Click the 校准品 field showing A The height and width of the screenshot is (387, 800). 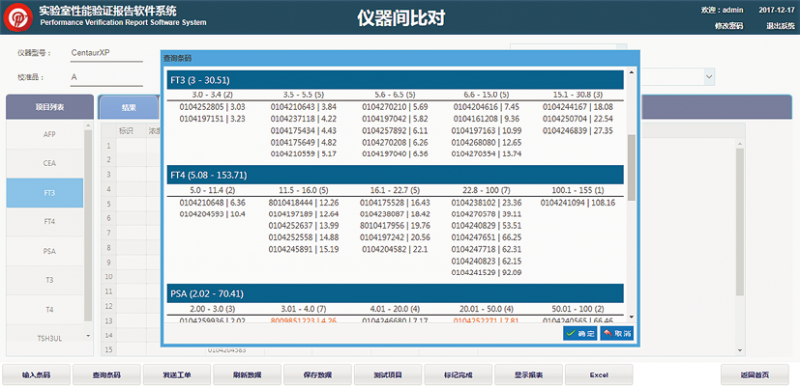coord(107,77)
